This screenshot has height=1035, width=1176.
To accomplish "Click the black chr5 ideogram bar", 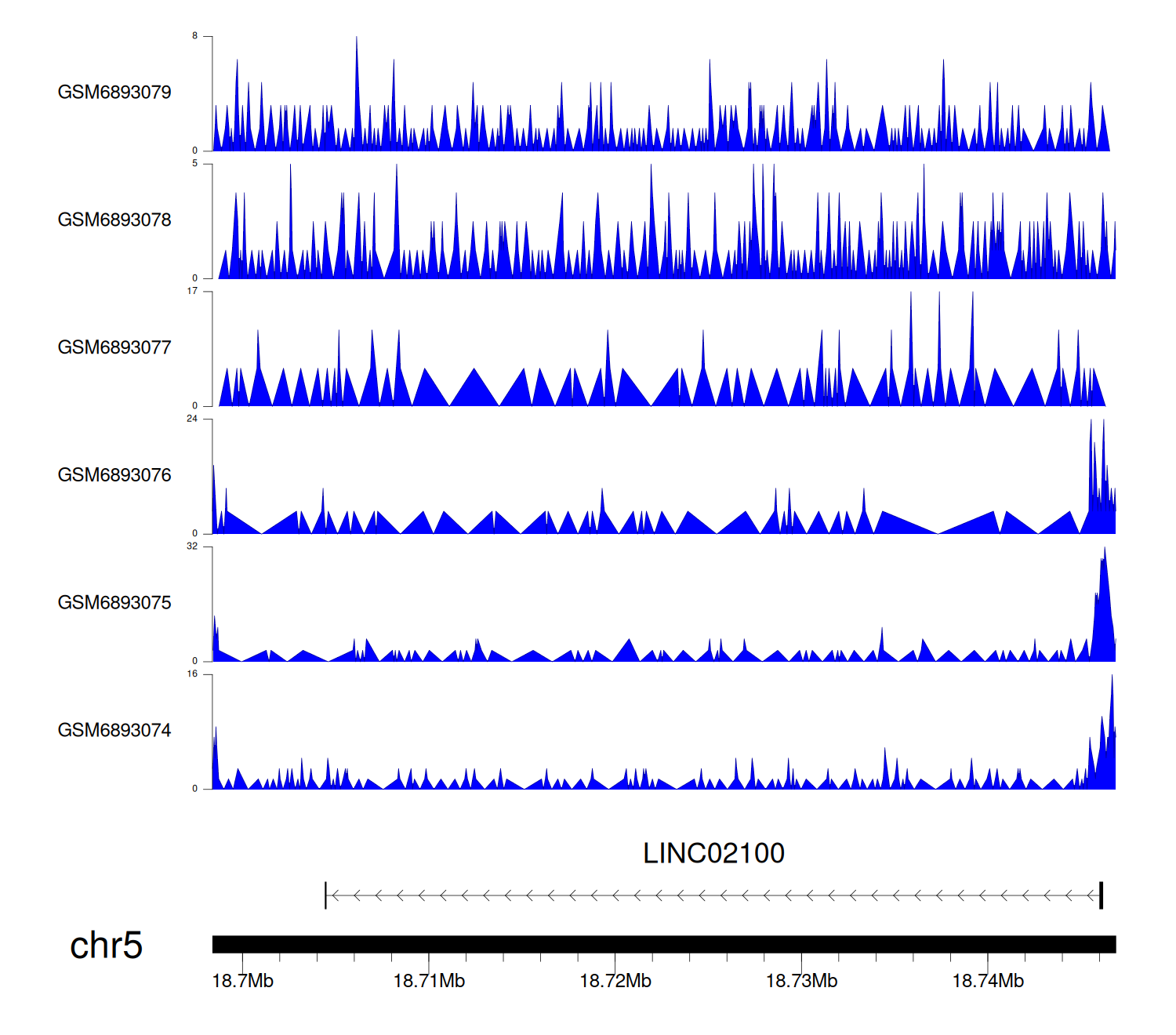I will 663,944.
